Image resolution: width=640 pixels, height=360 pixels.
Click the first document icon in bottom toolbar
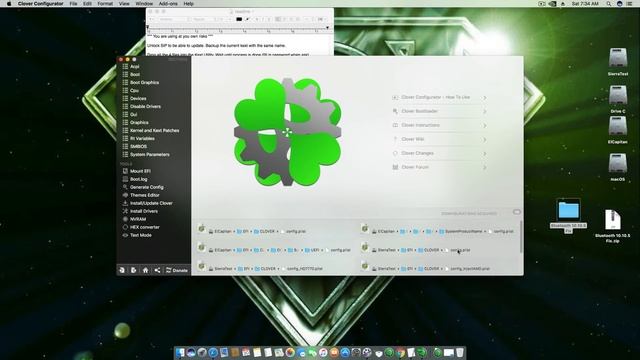122,270
